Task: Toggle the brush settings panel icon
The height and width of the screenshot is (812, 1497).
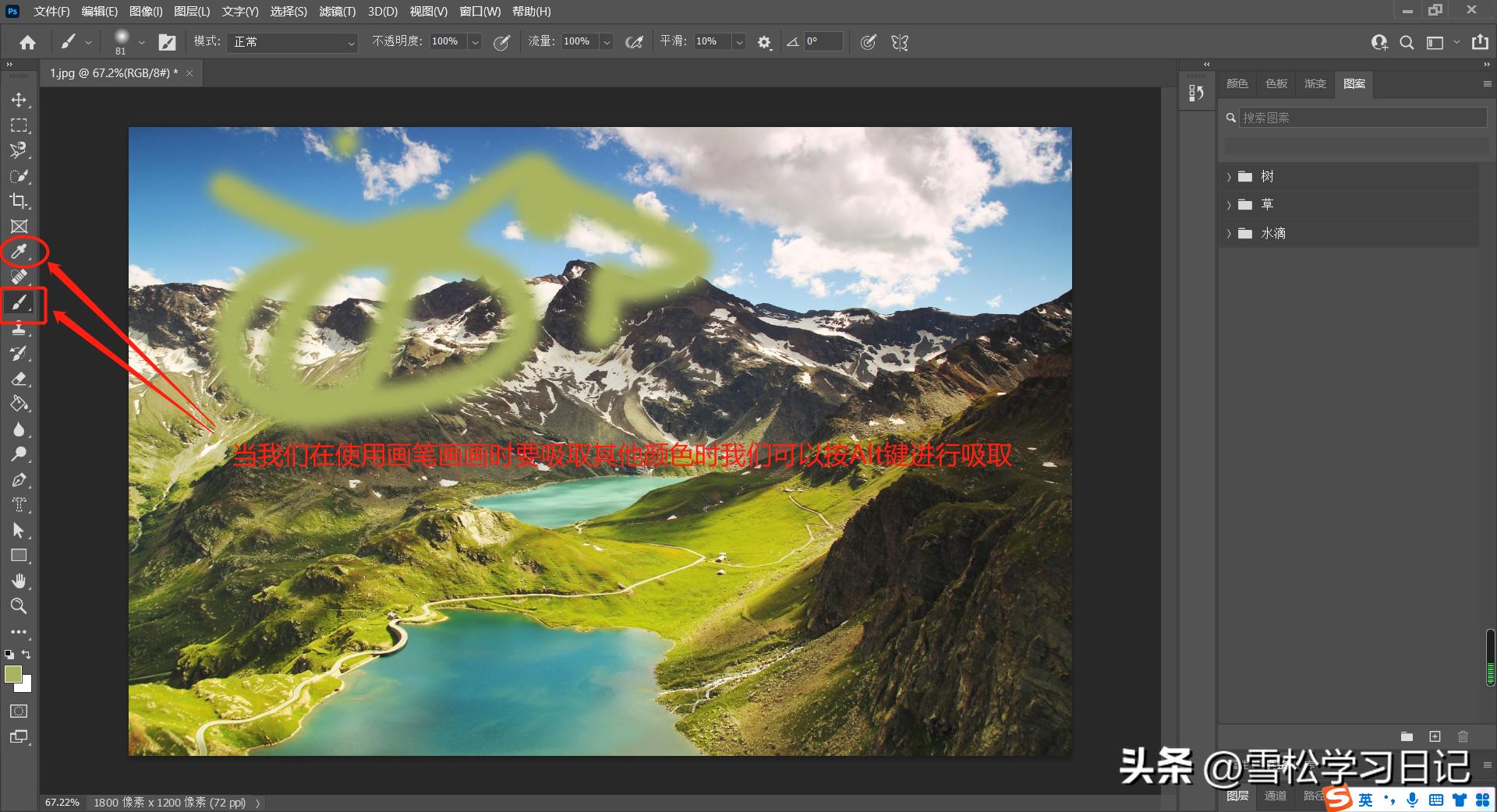Action: [x=167, y=42]
